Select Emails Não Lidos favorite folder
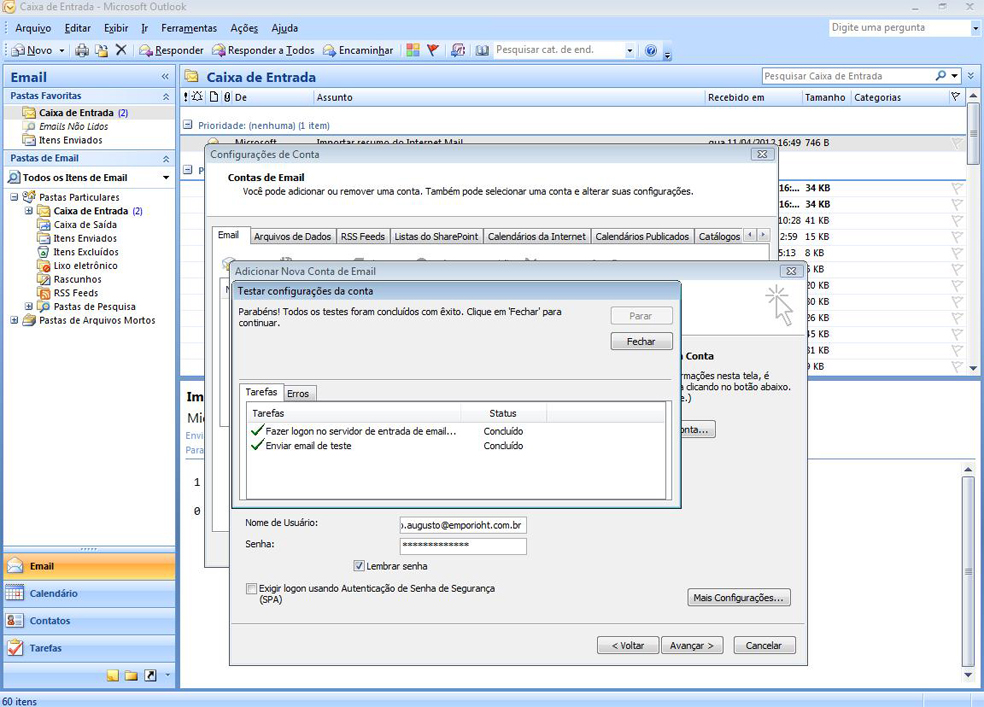This screenshot has height=707, width=984. pos(73,127)
